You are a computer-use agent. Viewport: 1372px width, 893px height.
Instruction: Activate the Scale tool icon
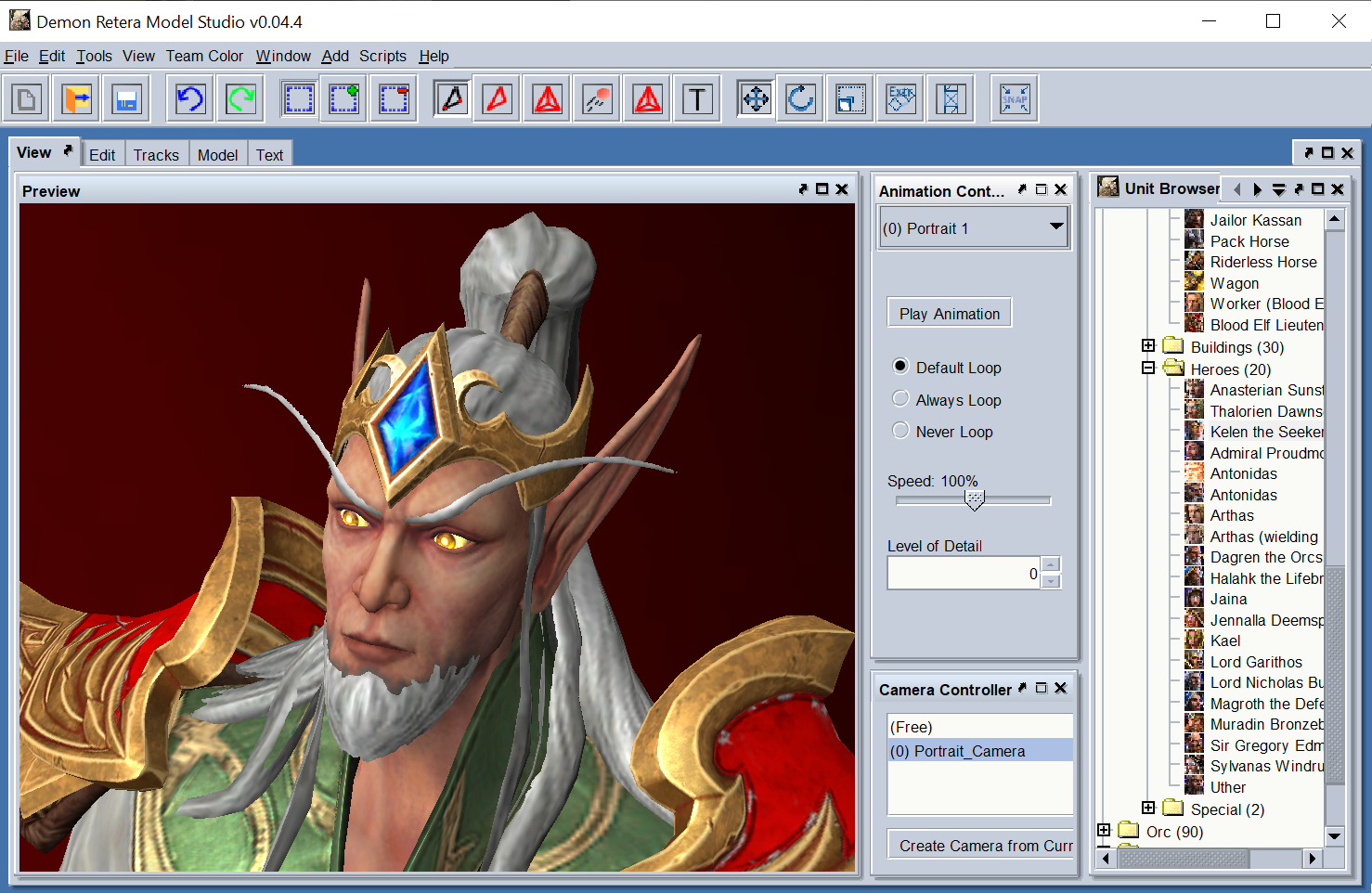point(850,98)
